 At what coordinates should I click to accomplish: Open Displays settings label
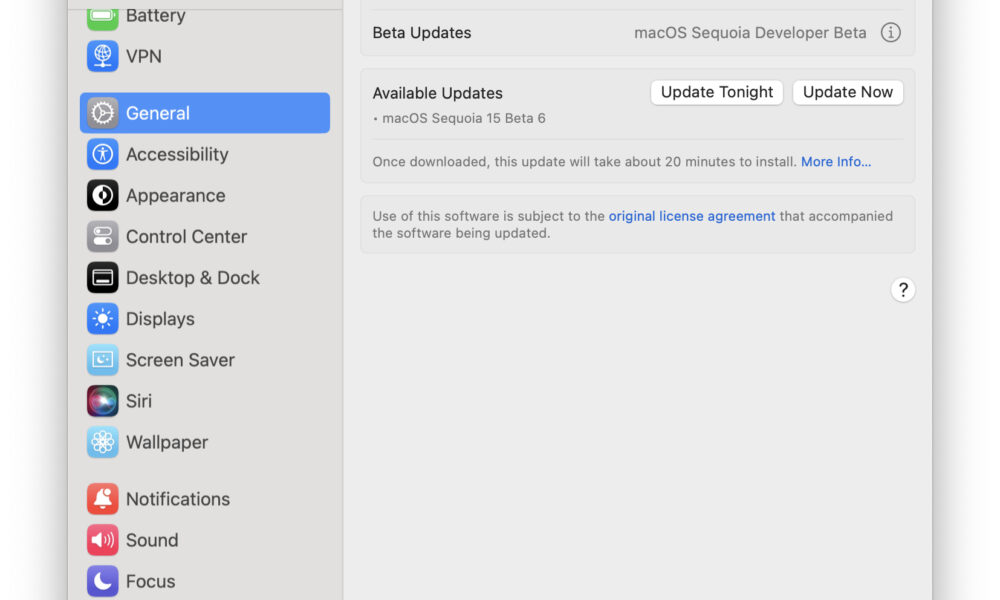160,319
